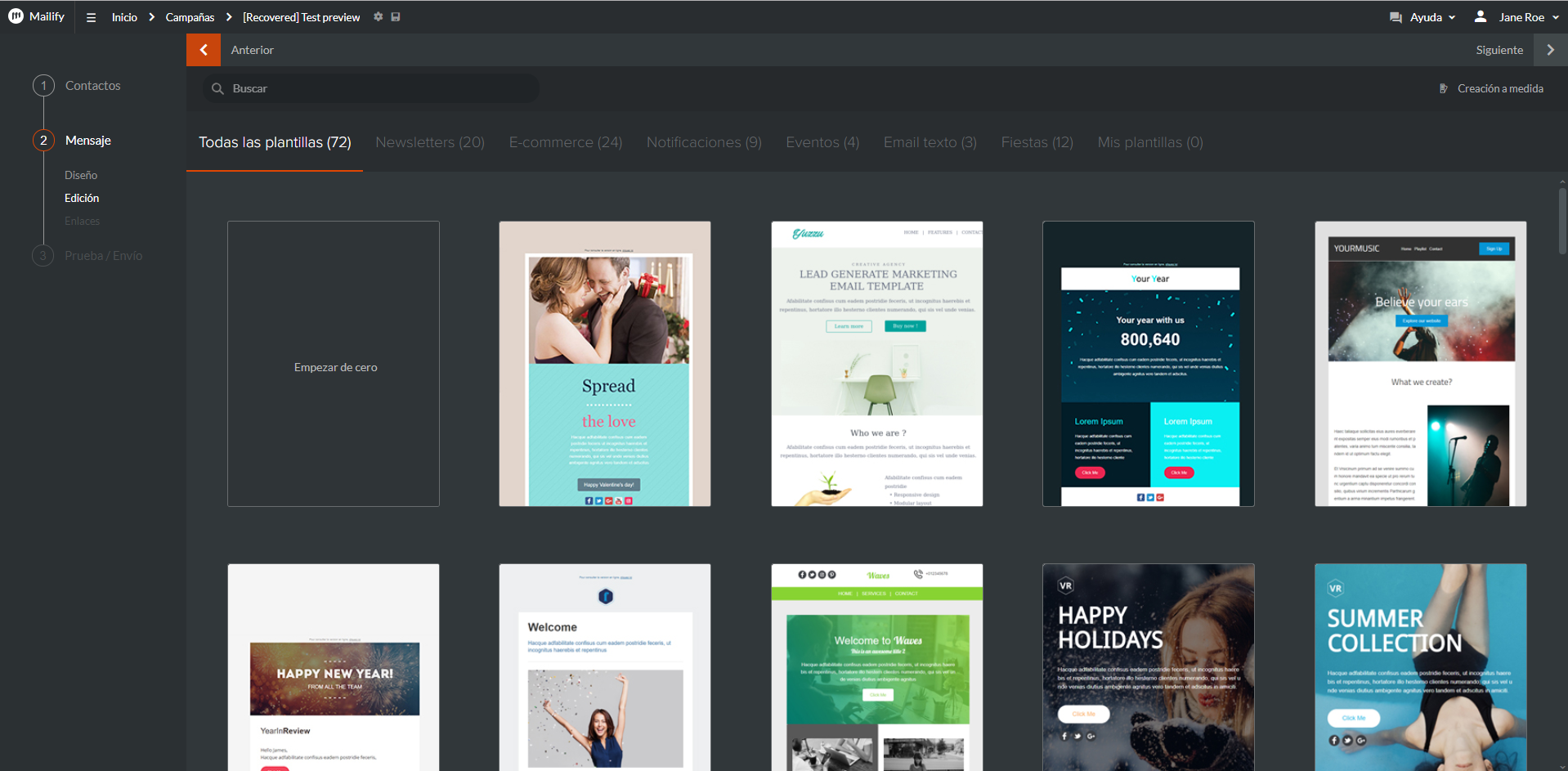Click the save floppy disk icon
This screenshot has width=1568, height=771.
[x=396, y=16]
